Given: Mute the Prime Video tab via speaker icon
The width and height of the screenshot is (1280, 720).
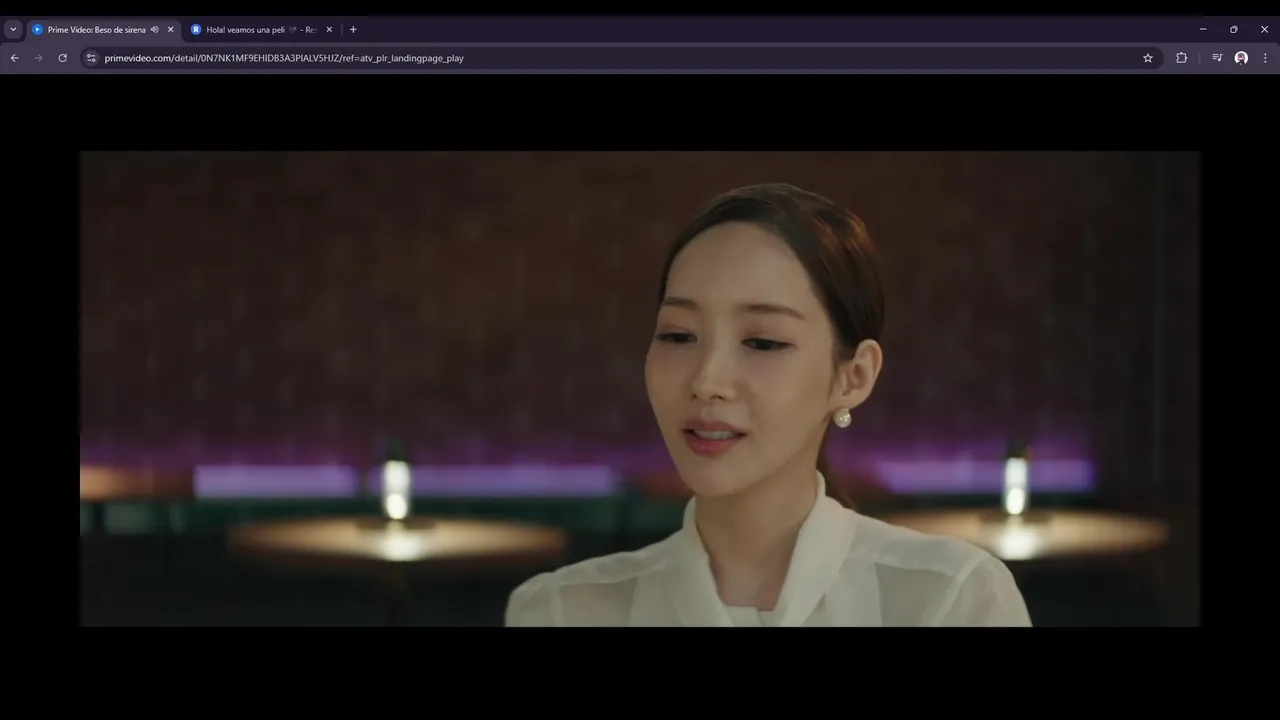Looking at the screenshot, I should tap(154, 30).
